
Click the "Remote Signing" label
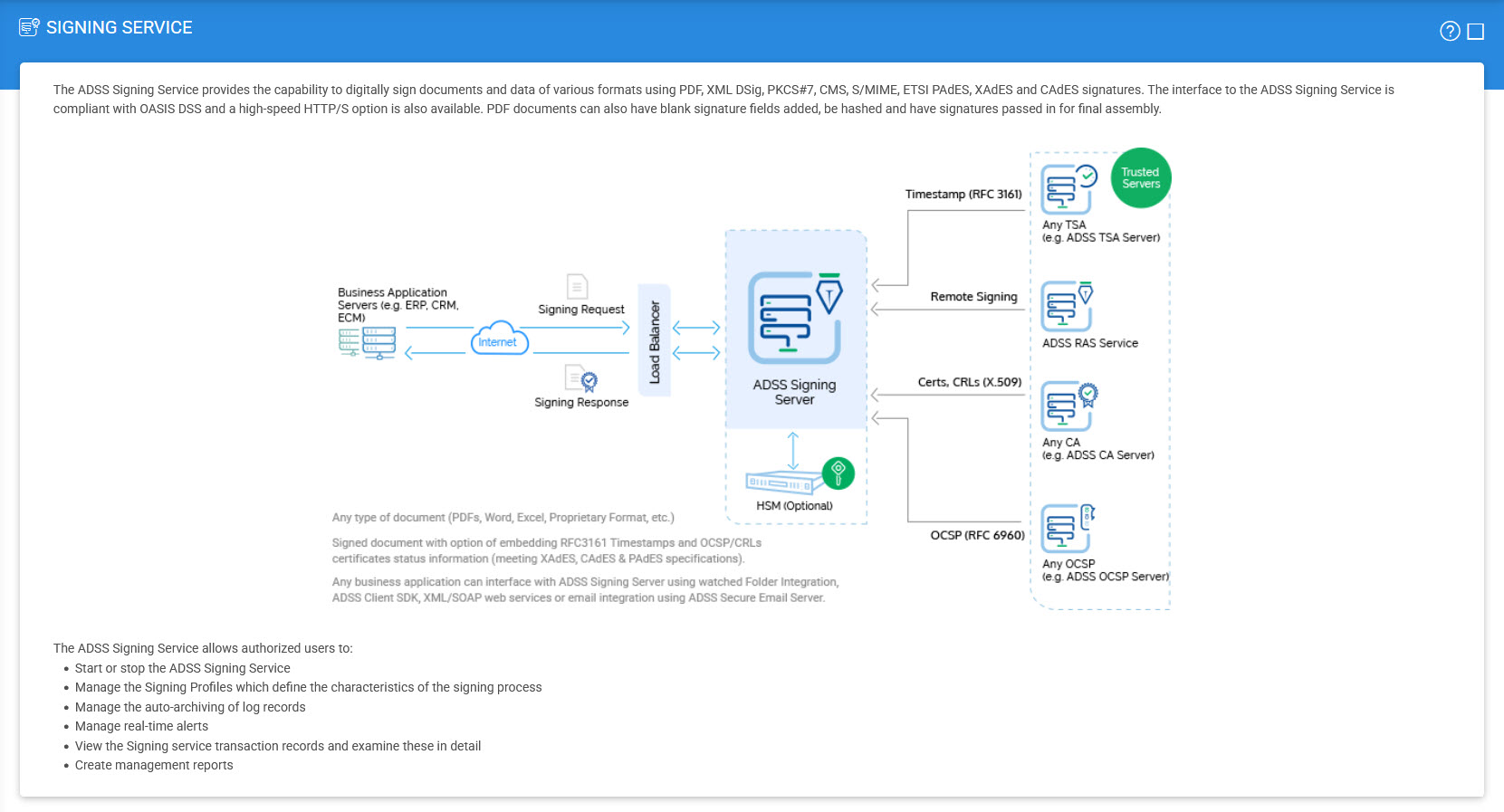[x=974, y=297]
